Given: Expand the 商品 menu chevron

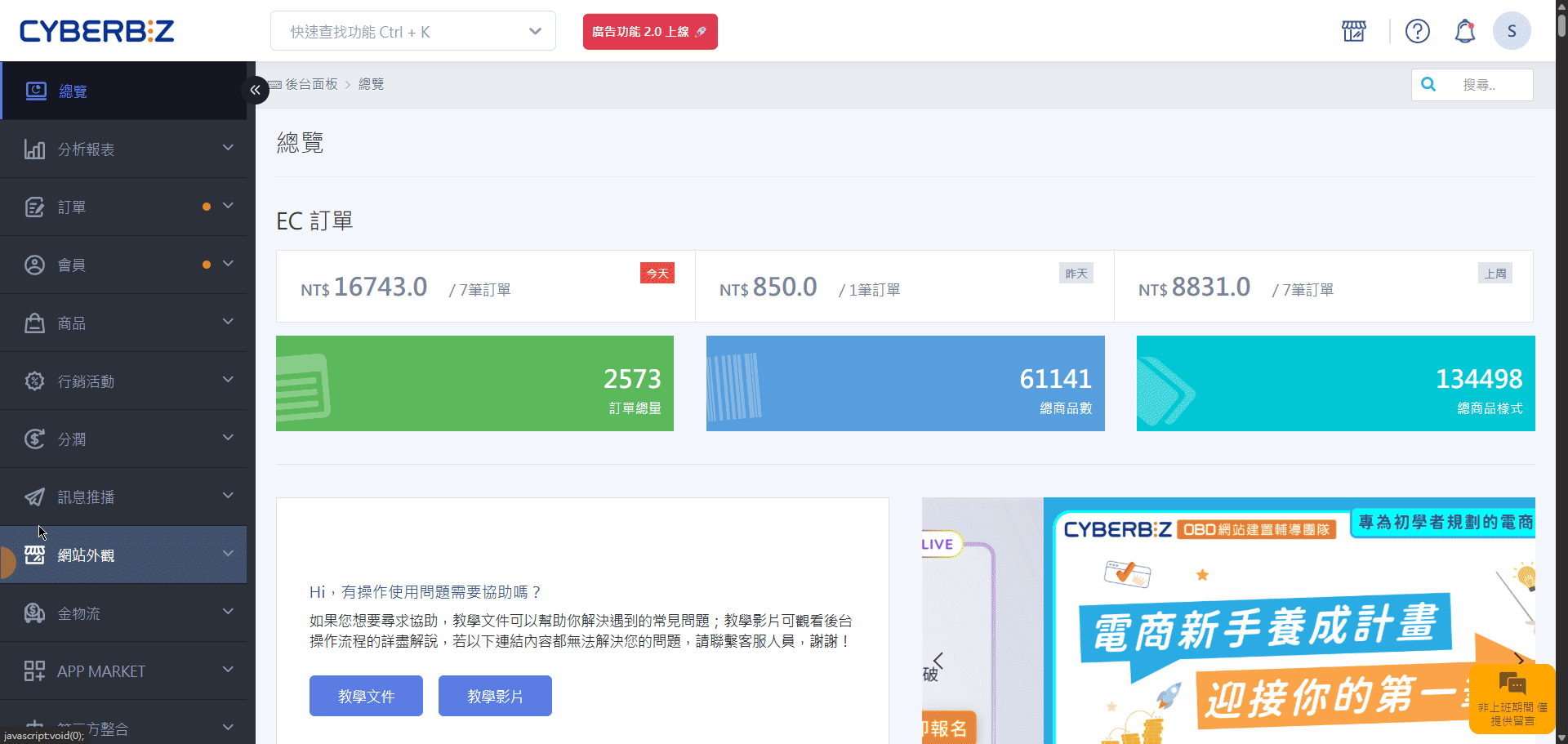Looking at the screenshot, I should click(228, 323).
